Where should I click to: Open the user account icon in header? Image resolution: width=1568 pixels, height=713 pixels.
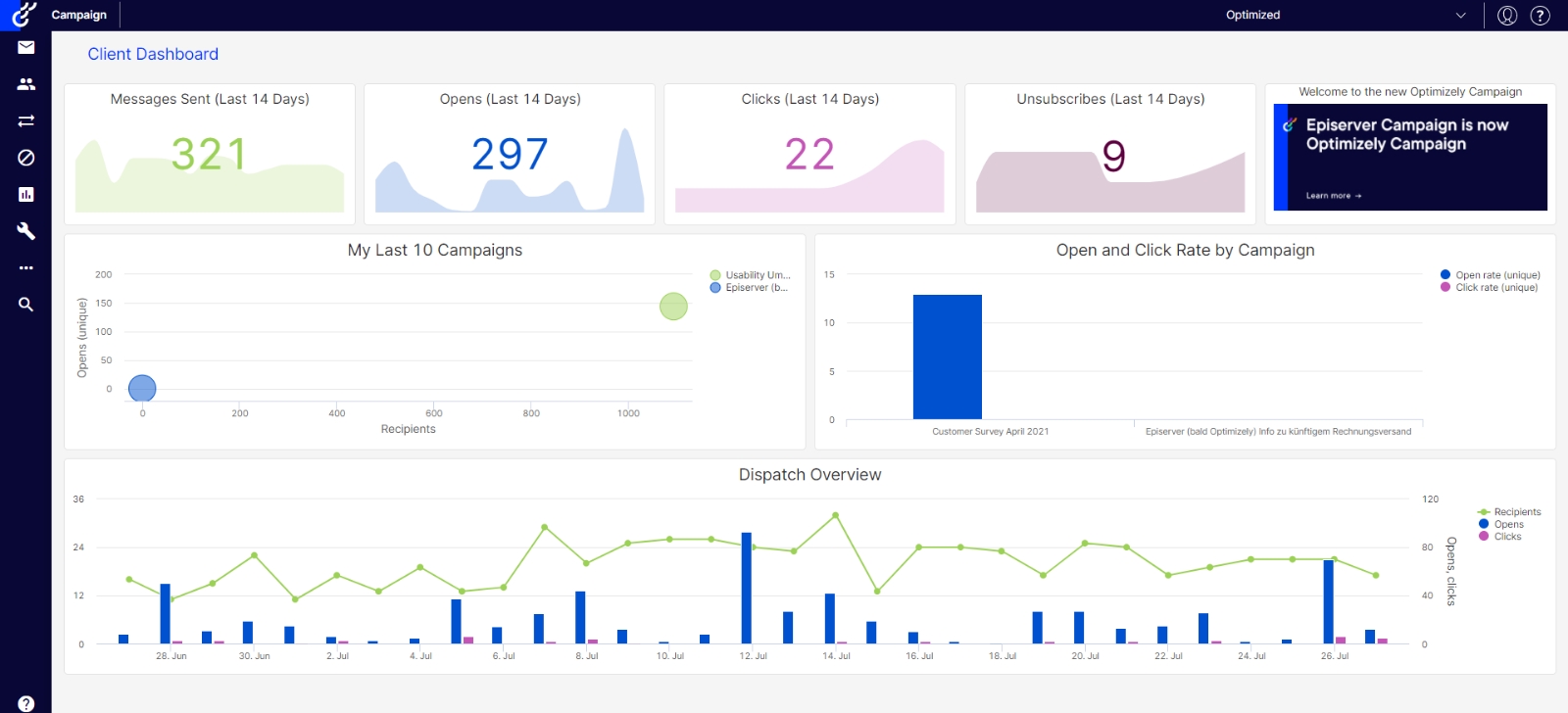[x=1507, y=15]
